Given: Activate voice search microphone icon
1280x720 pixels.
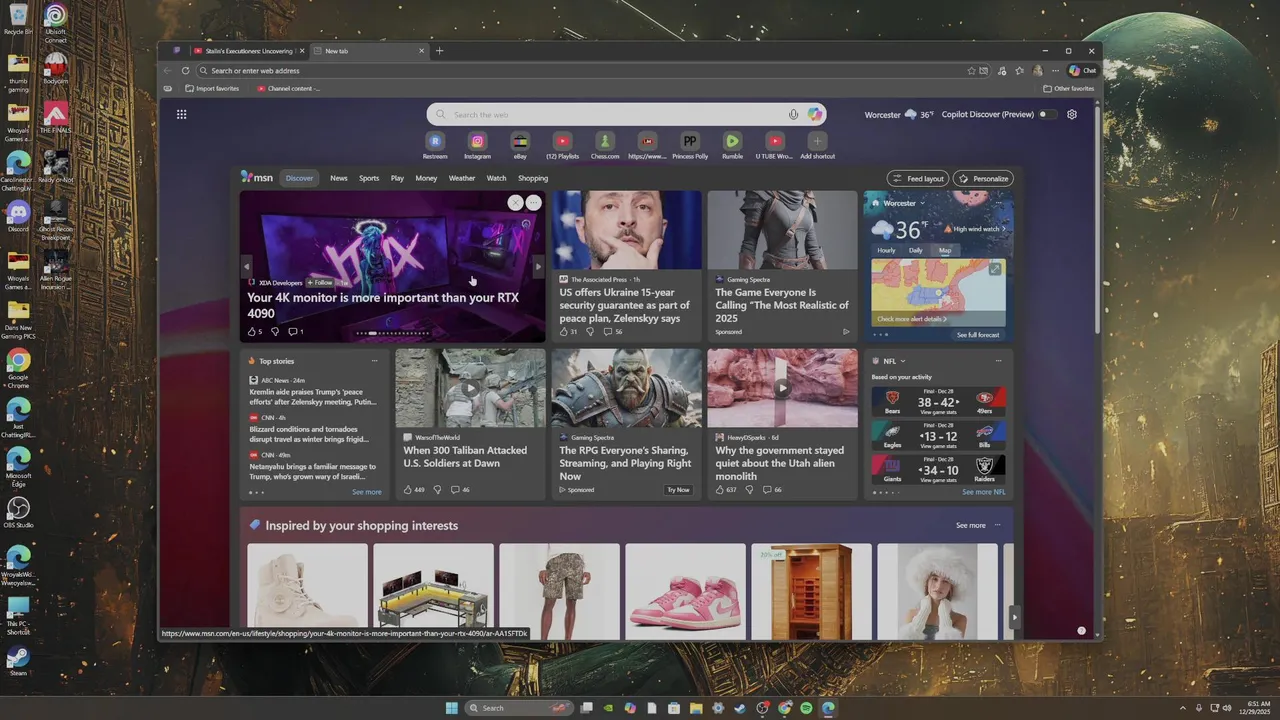Looking at the screenshot, I should point(793,114).
